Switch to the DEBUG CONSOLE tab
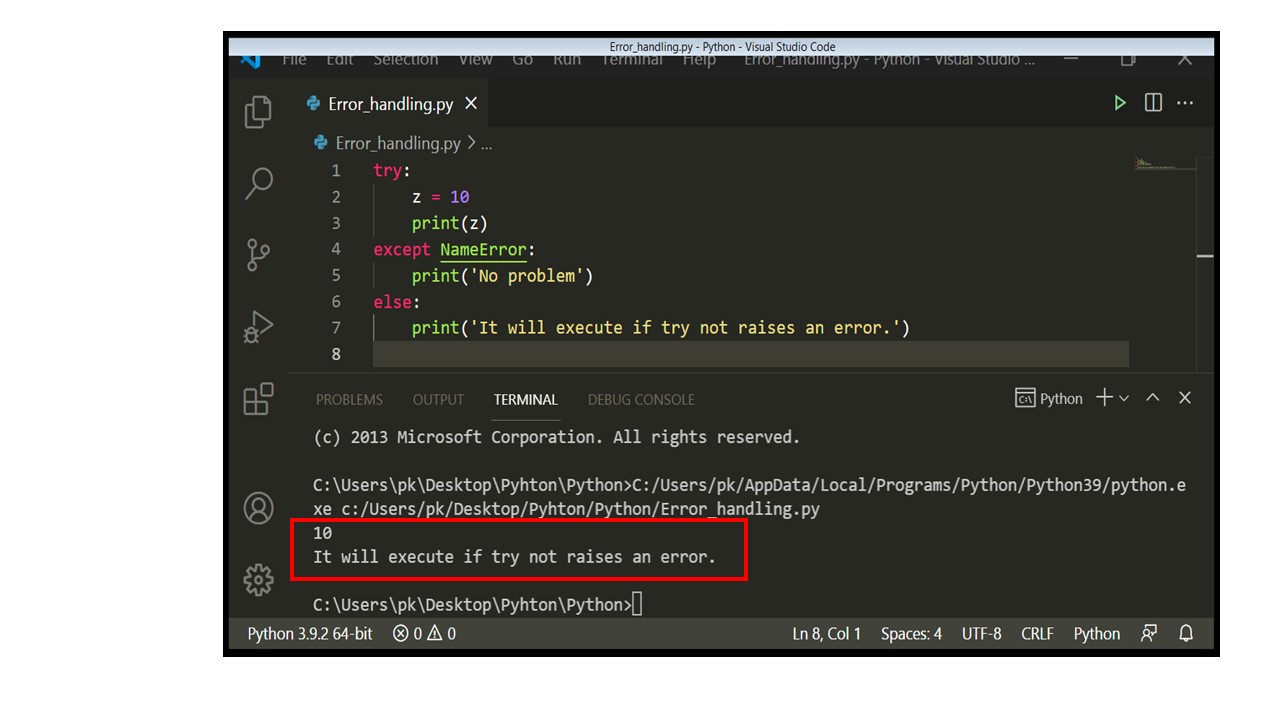This screenshot has height=720, width=1280. tap(640, 399)
